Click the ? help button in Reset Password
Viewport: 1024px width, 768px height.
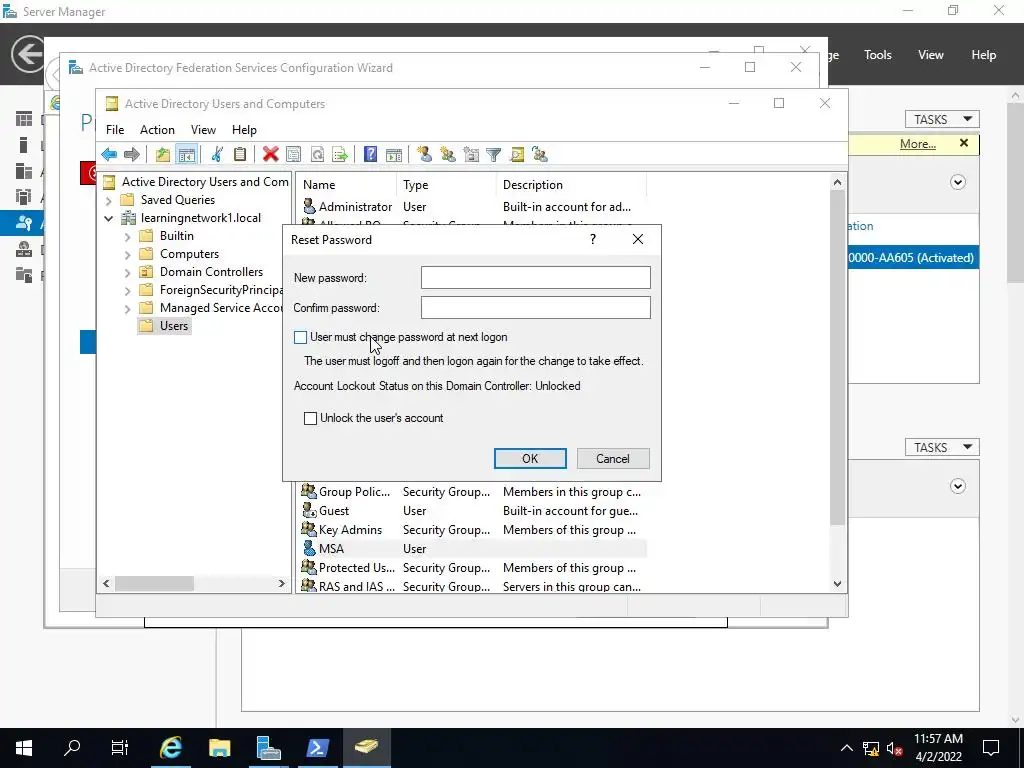[x=593, y=240]
